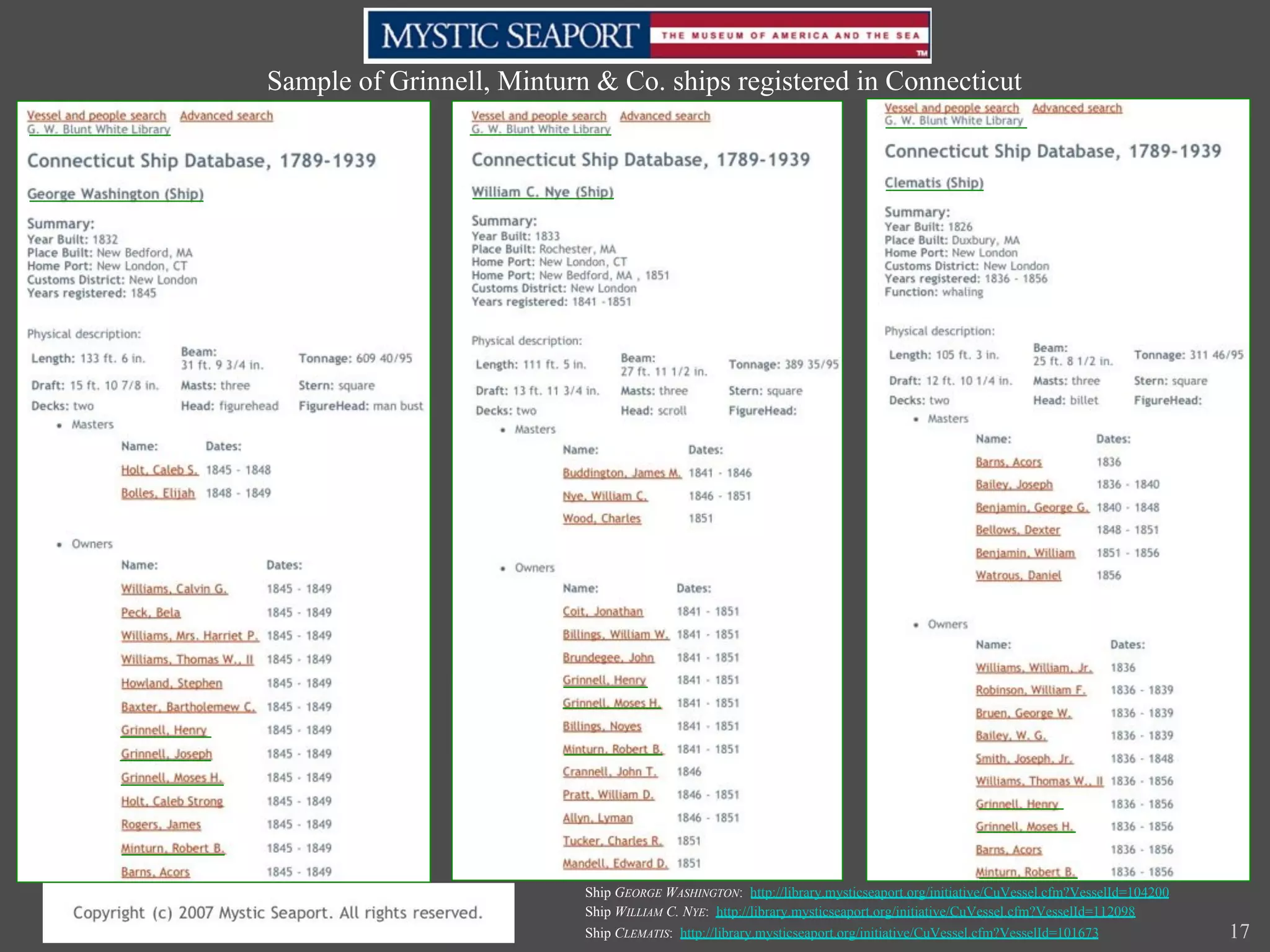The image size is (1270, 952).
Task: Click 'Advanced search' in Clematis panel
Action: [1077, 108]
